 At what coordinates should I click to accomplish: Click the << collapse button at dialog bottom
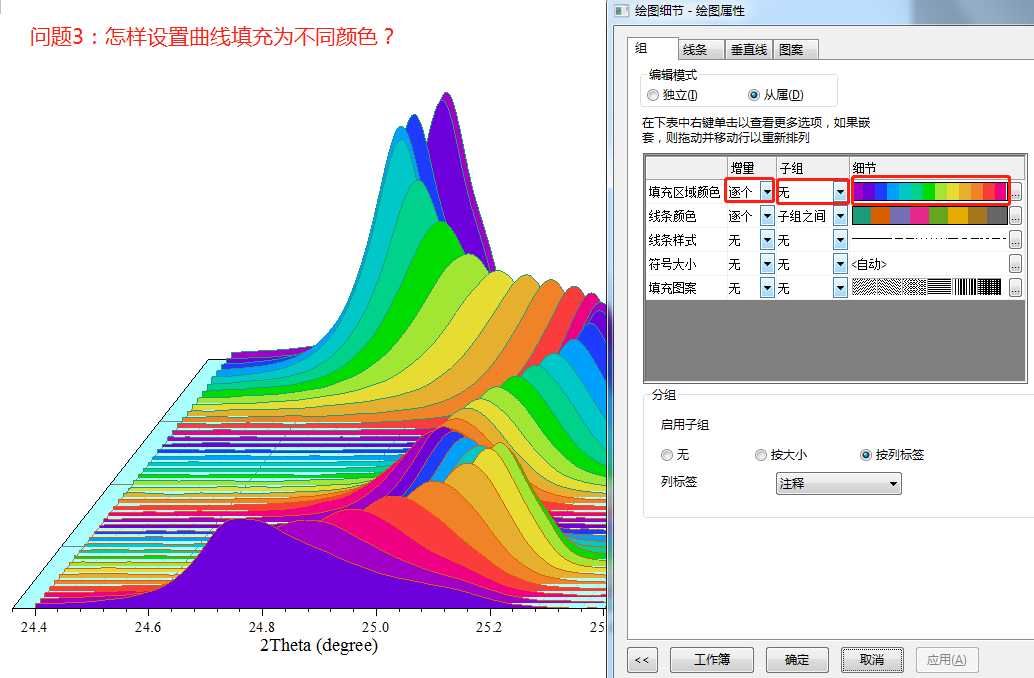pos(642,660)
